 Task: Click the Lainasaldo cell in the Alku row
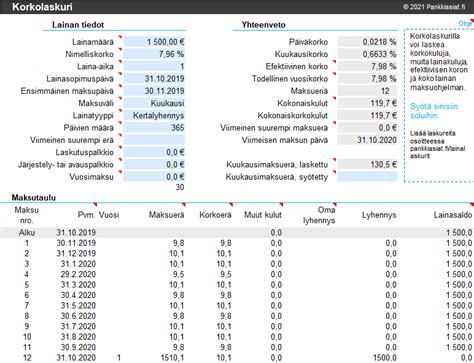point(459,232)
